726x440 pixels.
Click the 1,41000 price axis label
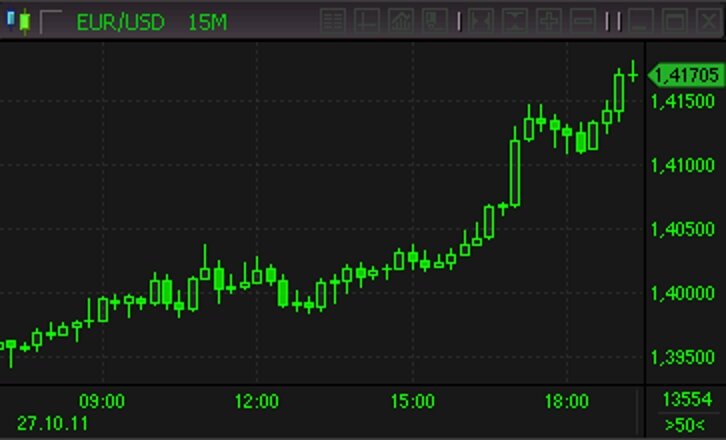pos(683,165)
